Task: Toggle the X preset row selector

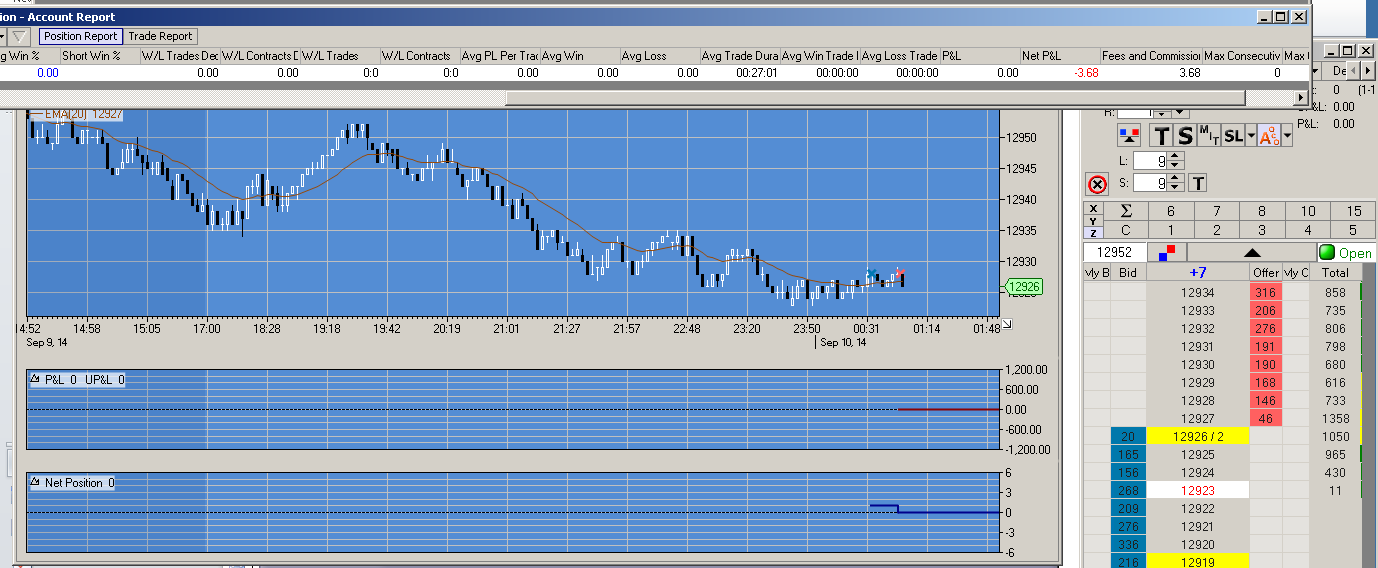Action: tap(1093, 208)
